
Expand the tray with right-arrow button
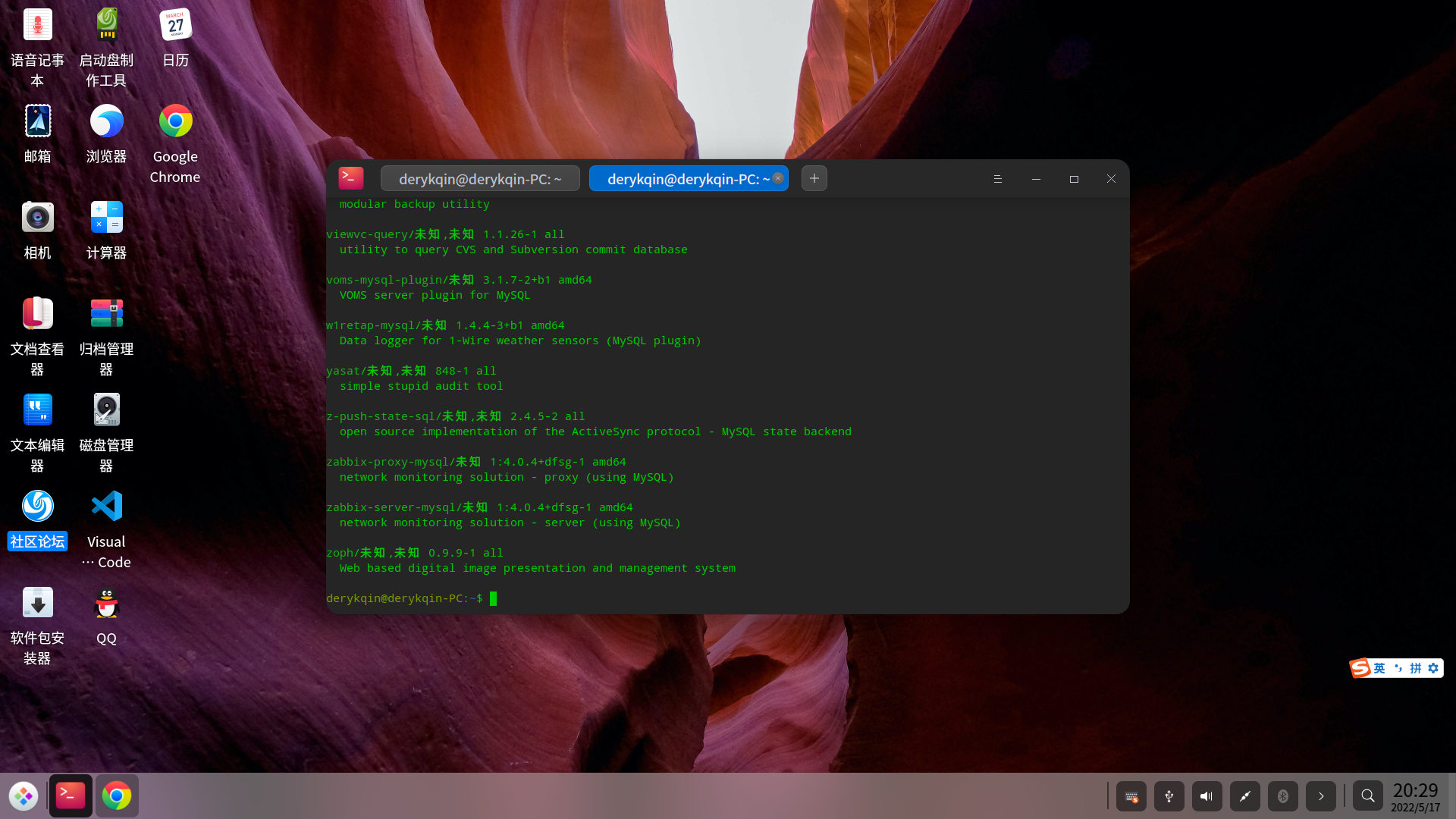[x=1320, y=796]
